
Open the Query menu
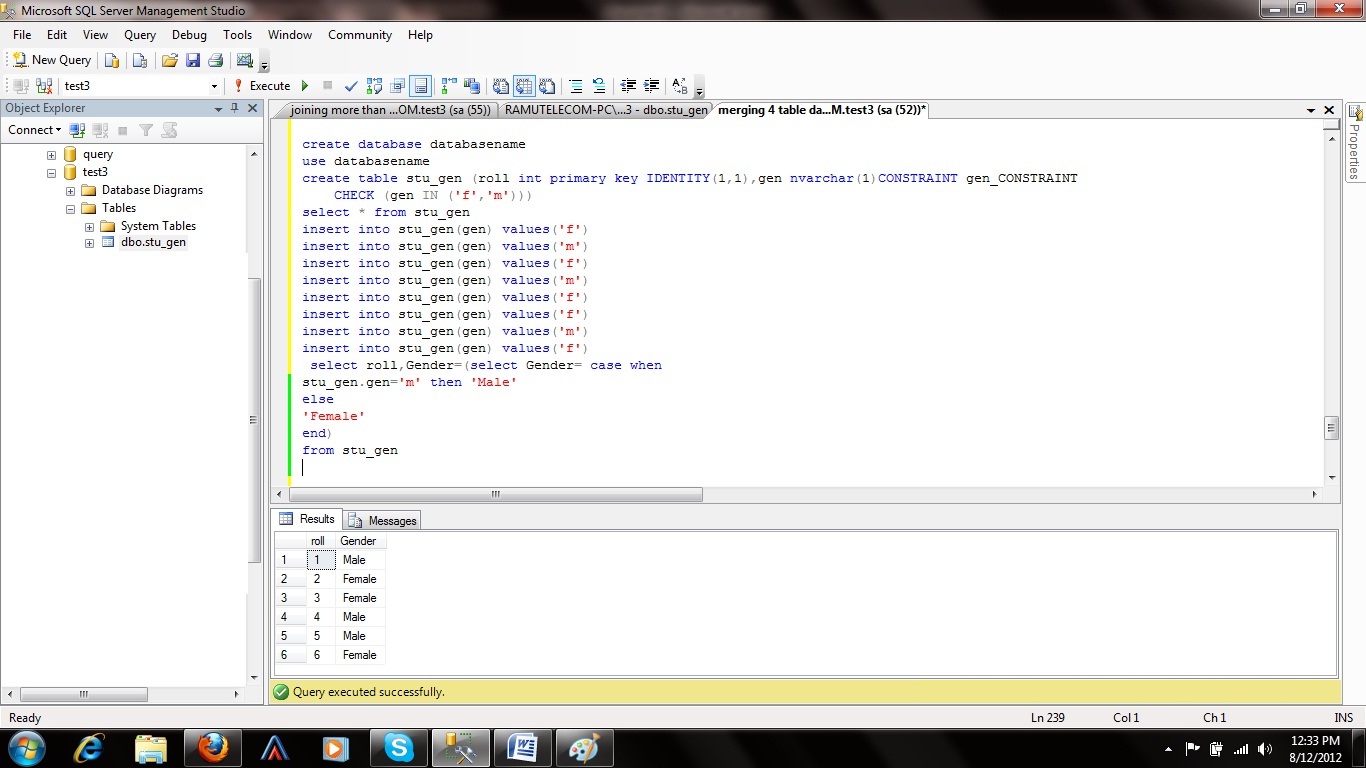pyautogui.click(x=140, y=35)
